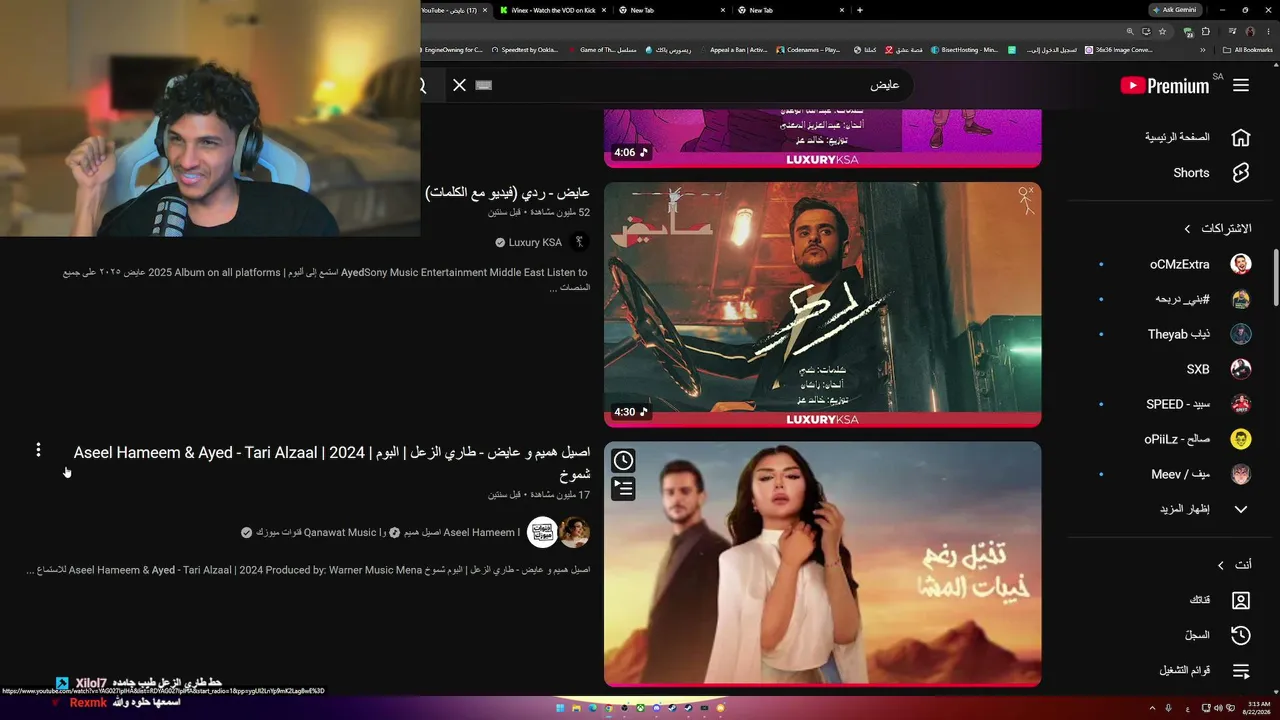The image size is (1280, 720).
Task: Open the Appeal a Ban bookmark
Action: [x=734, y=50]
